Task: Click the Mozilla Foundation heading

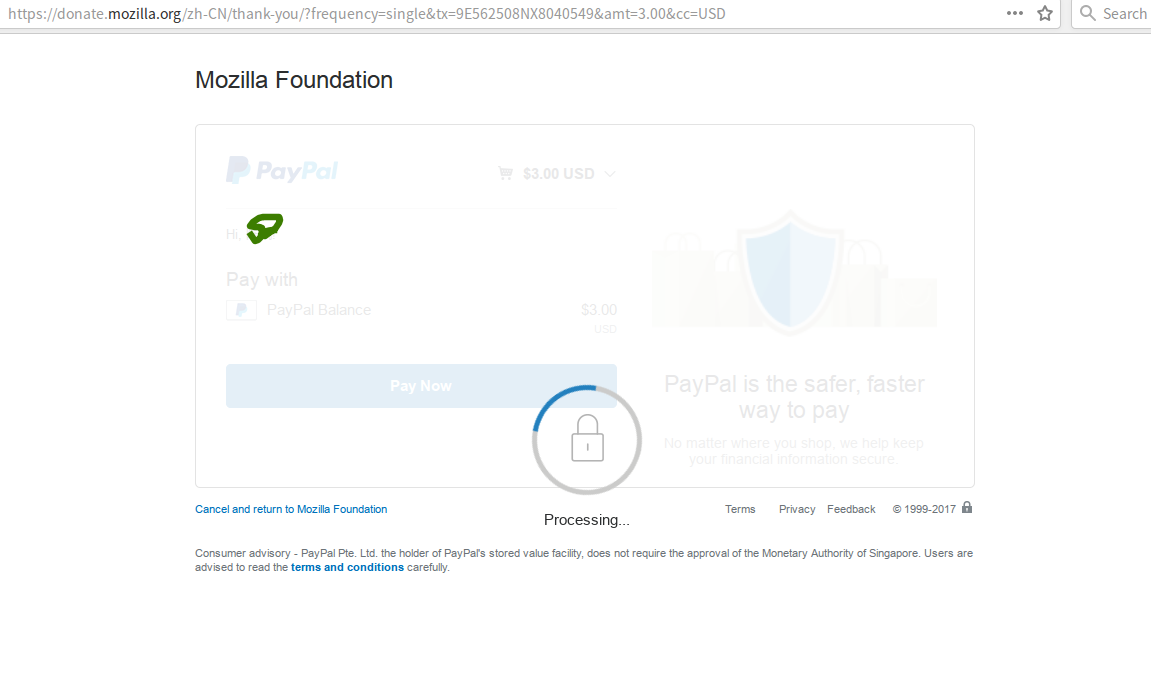Action: click(294, 80)
